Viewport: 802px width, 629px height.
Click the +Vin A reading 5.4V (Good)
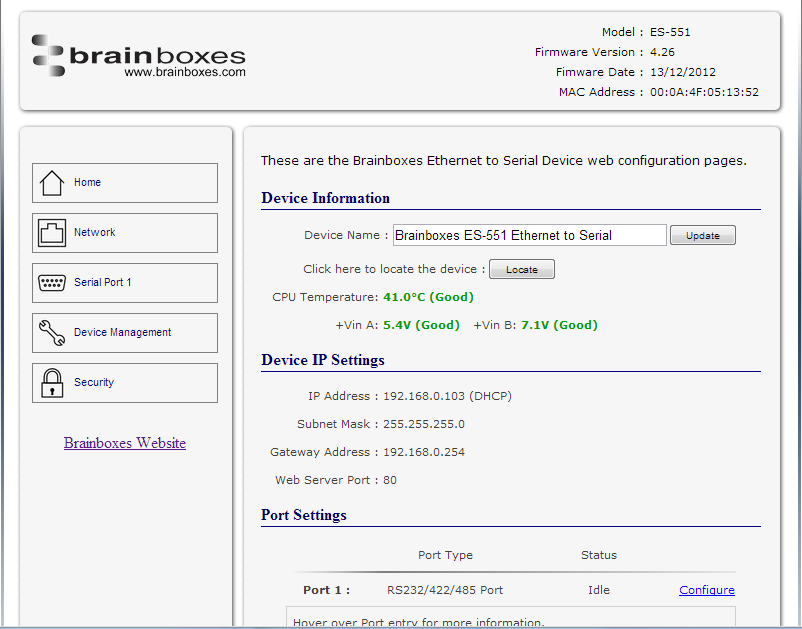(421, 325)
